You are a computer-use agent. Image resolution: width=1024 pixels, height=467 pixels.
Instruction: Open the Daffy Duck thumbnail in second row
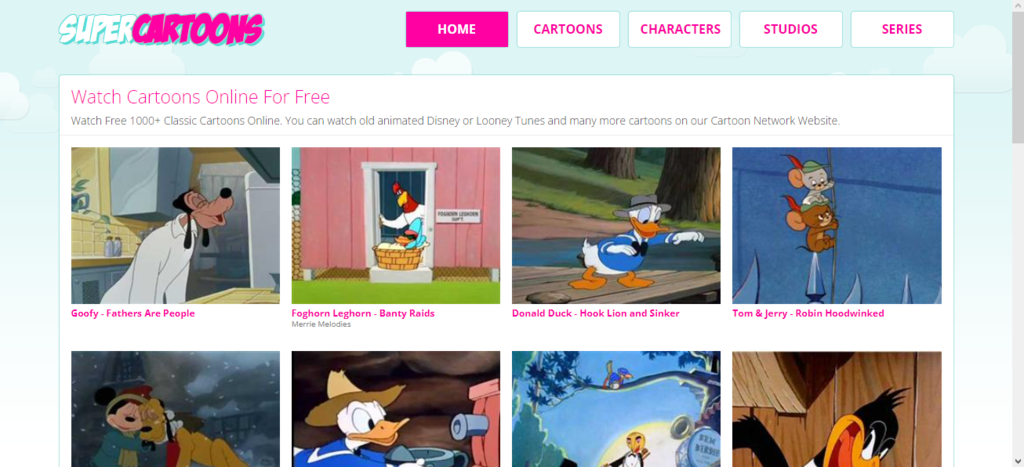click(x=837, y=409)
